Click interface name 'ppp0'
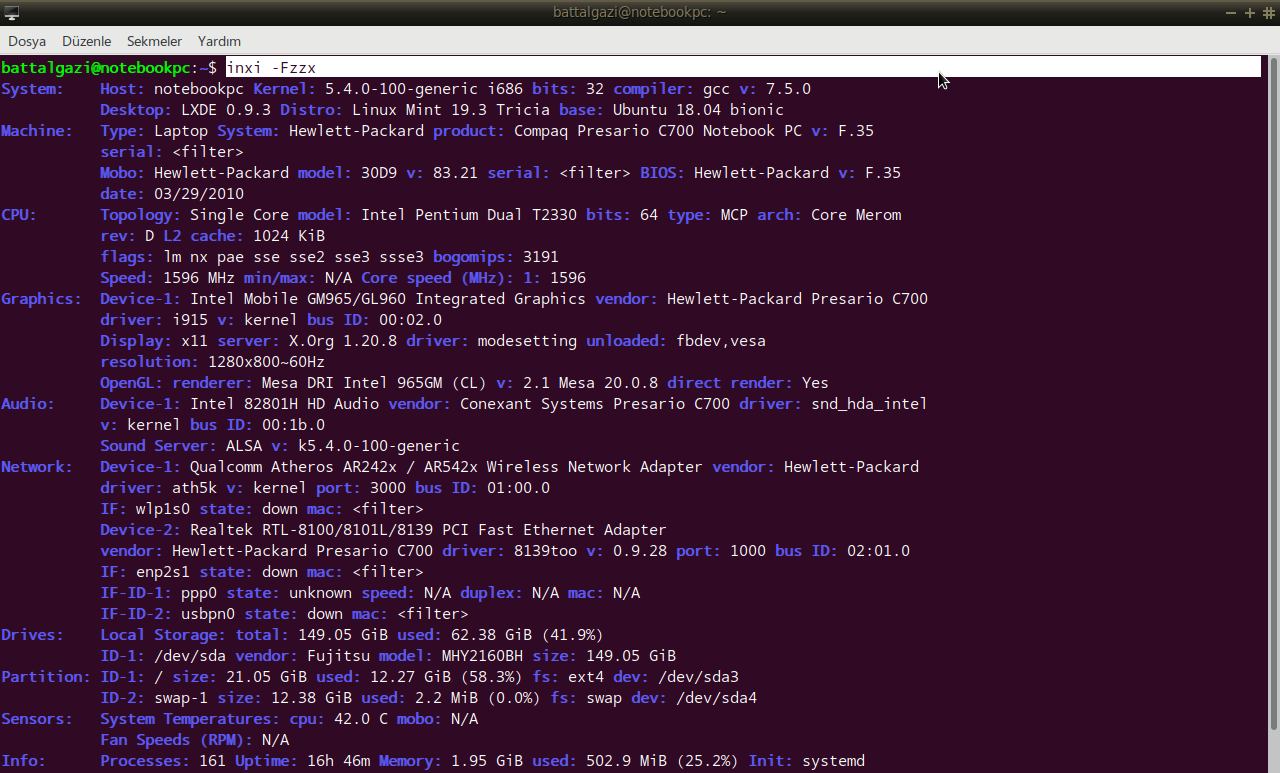 pos(199,593)
